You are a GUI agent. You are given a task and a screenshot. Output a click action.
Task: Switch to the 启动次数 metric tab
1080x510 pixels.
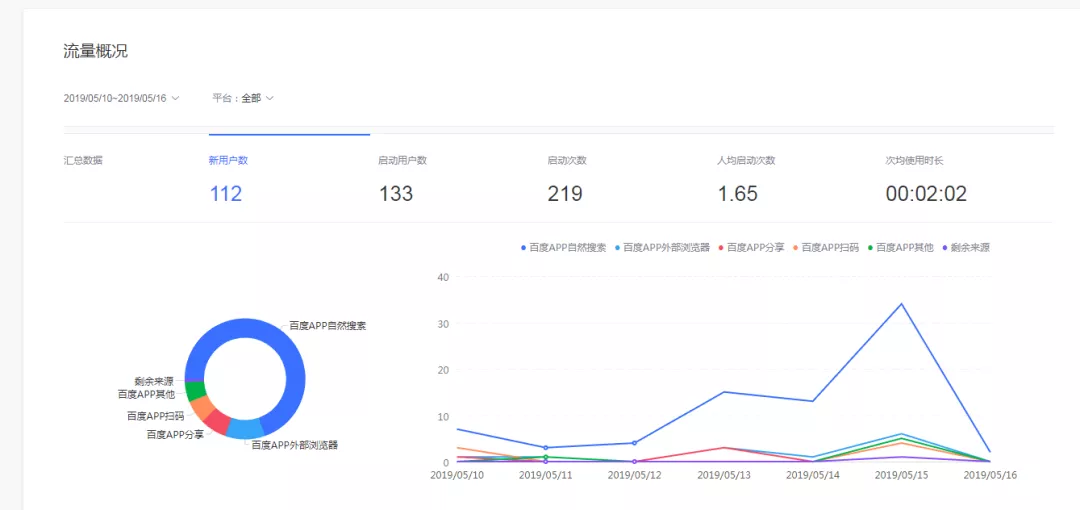[x=566, y=160]
